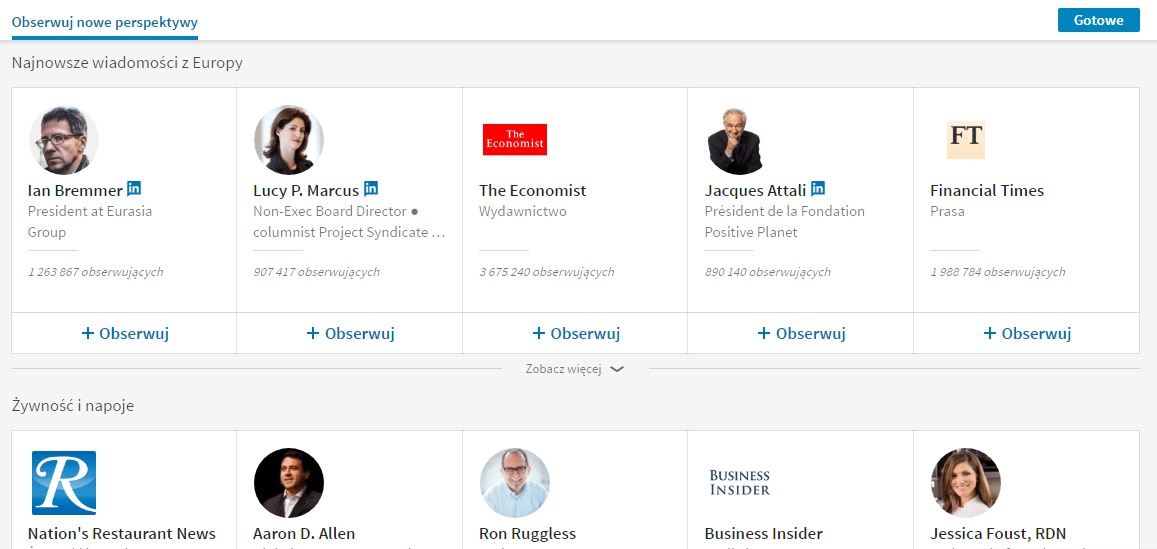Image resolution: width=1157 pixels, height=549 pixels.
Task: Follow Lucy P. Marcus with Obserwuj
Action: pos(350,333)
